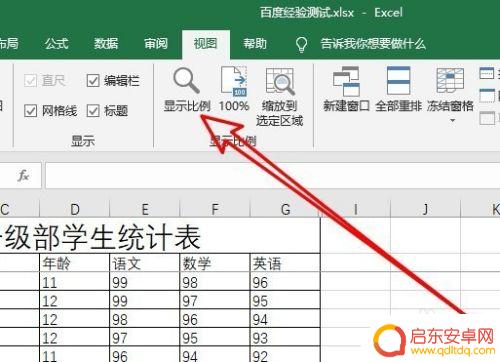The height and width of the screenshot is (362, 500).
Task: Select the 英语 cell showing 92
Action: click(x=285, y=355)
